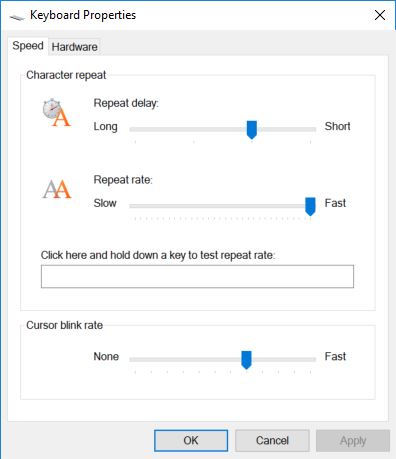This screenshot has height=459, width=396.
Task: Set cursor blink rate near Fast end
Action: click(x=310, y=359)
